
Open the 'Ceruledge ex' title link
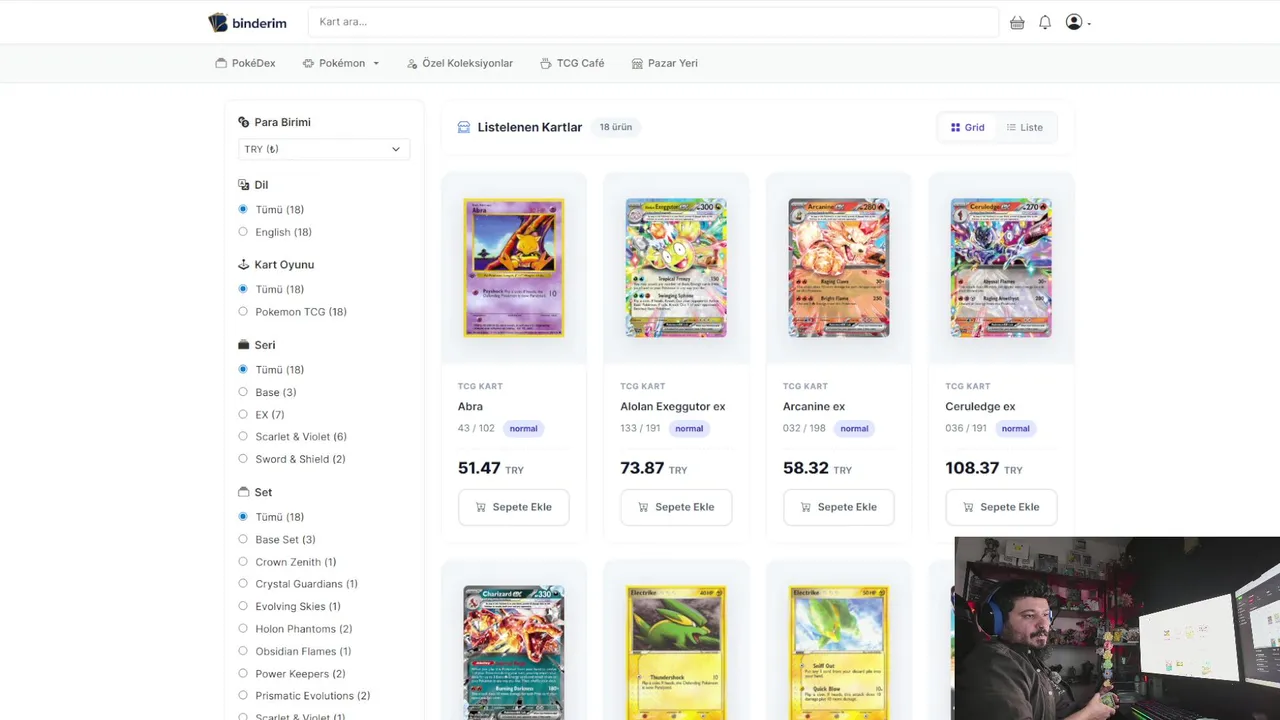(980, 406)
